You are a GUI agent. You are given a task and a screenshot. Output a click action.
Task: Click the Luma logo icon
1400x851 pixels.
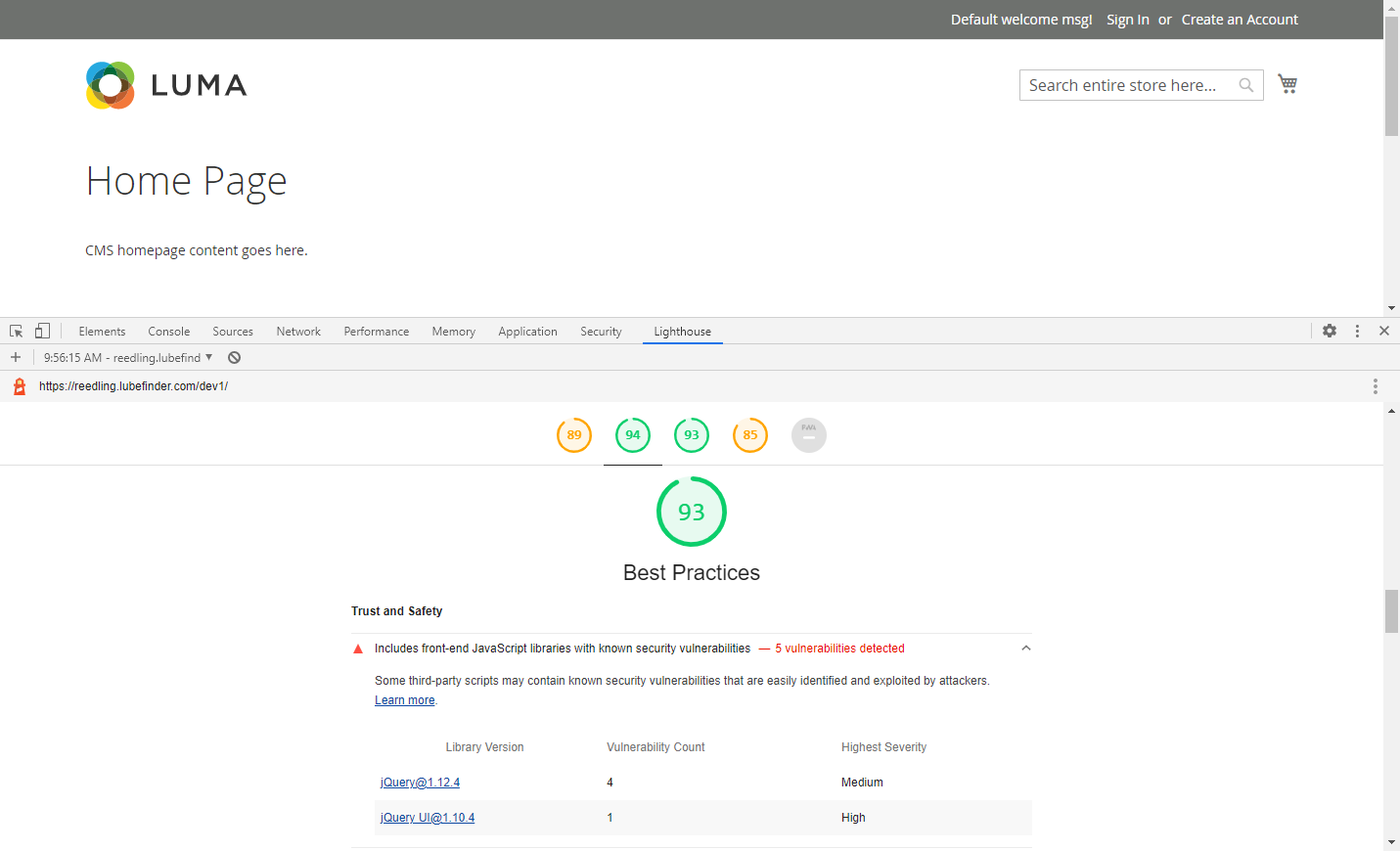(111, 85)
